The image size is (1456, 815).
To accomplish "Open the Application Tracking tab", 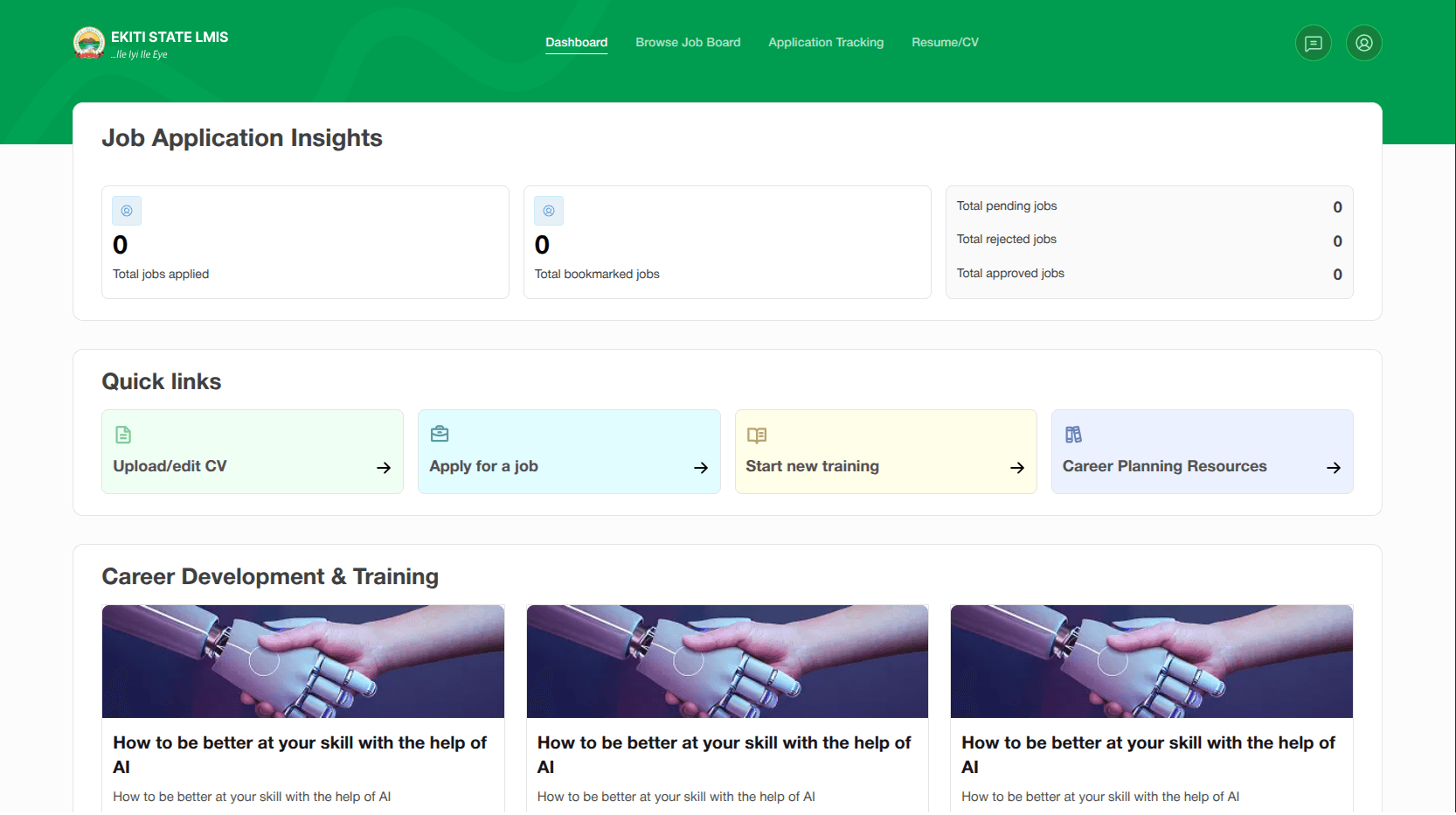I will pos(826,42).
